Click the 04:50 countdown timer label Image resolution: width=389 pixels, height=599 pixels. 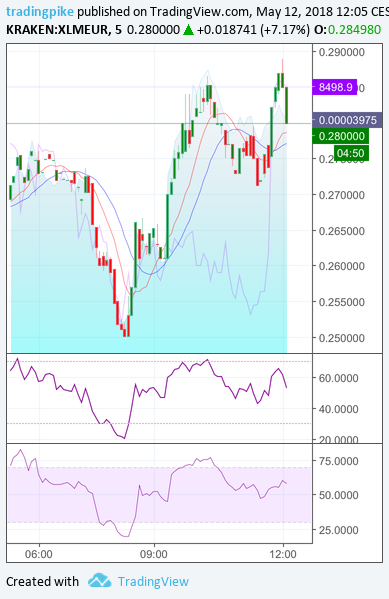tap(351, 153)
